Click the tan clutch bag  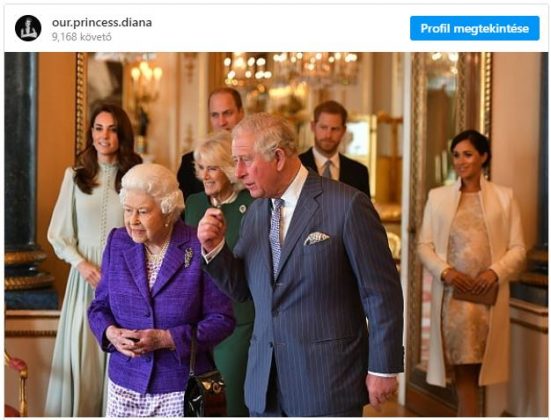pos(475,293)
